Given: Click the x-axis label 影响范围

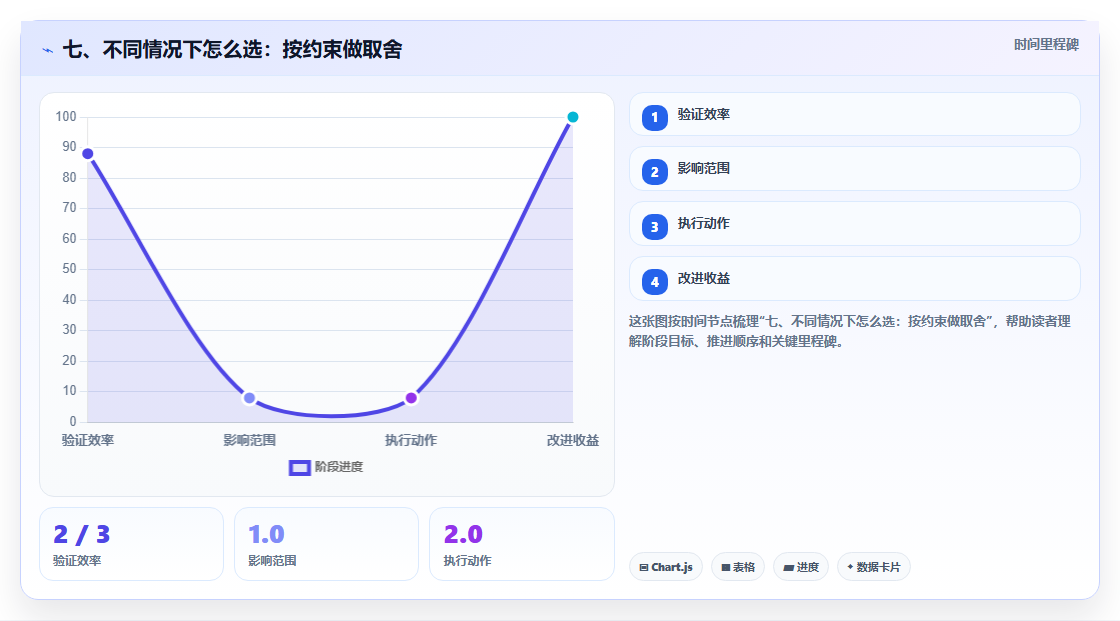Looking at the screenshot, I should tap(249, 440).
